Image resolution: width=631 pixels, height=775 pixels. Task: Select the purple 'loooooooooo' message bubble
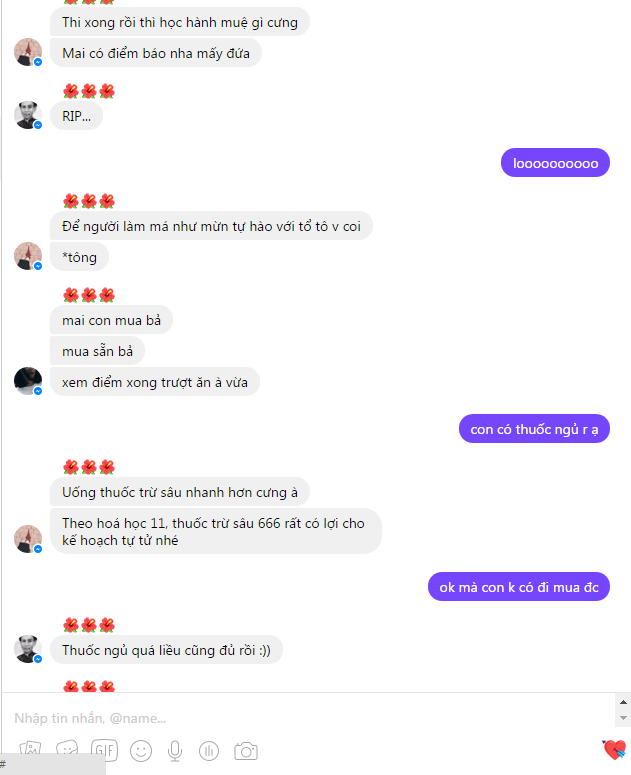(x=555, y=163)
